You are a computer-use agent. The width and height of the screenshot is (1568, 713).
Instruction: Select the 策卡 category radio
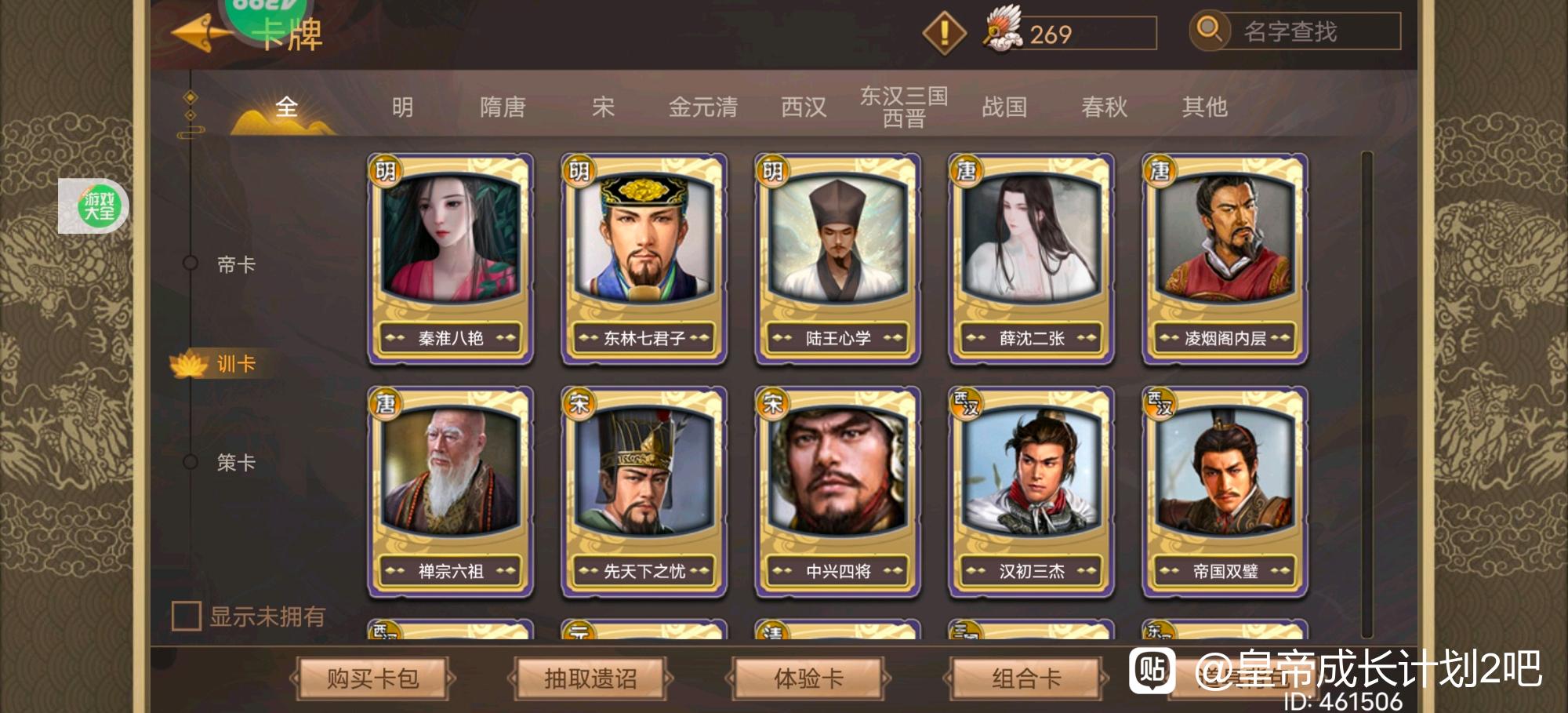pos(190,461)
